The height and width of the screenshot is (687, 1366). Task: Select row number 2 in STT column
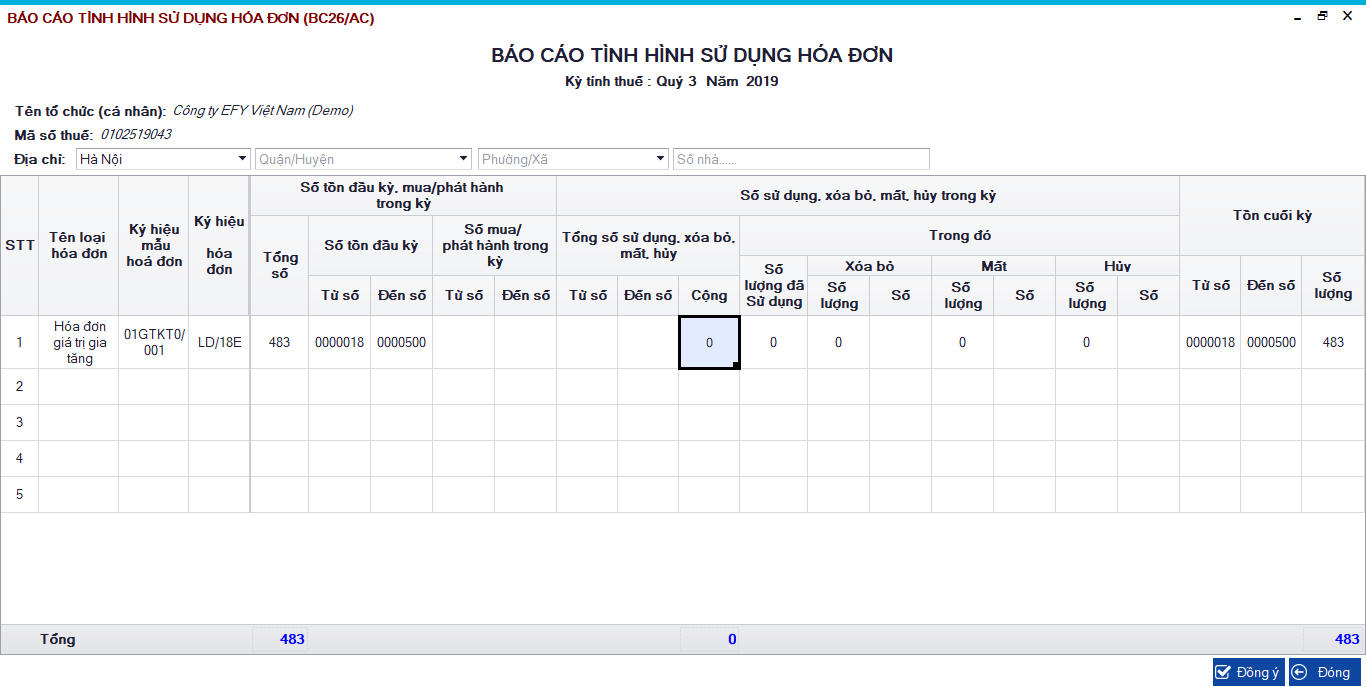coord(19,386)
